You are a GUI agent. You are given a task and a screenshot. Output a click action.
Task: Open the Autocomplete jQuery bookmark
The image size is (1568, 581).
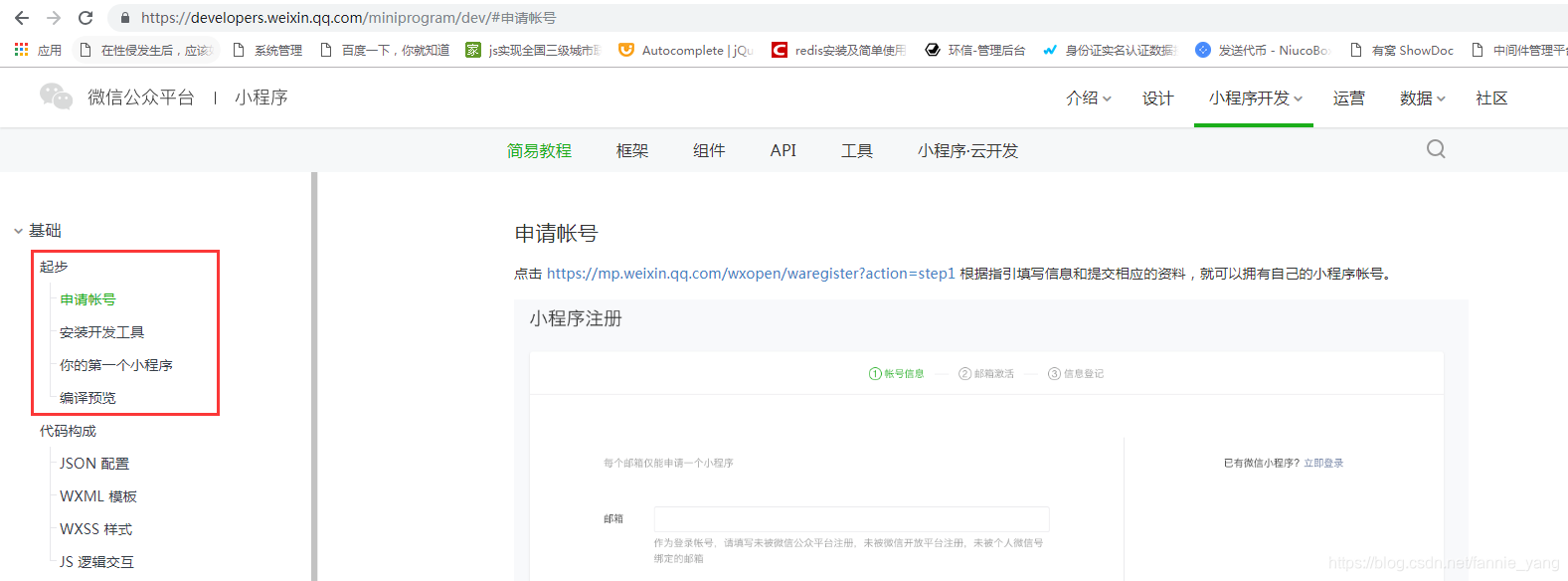click(686, 50)
